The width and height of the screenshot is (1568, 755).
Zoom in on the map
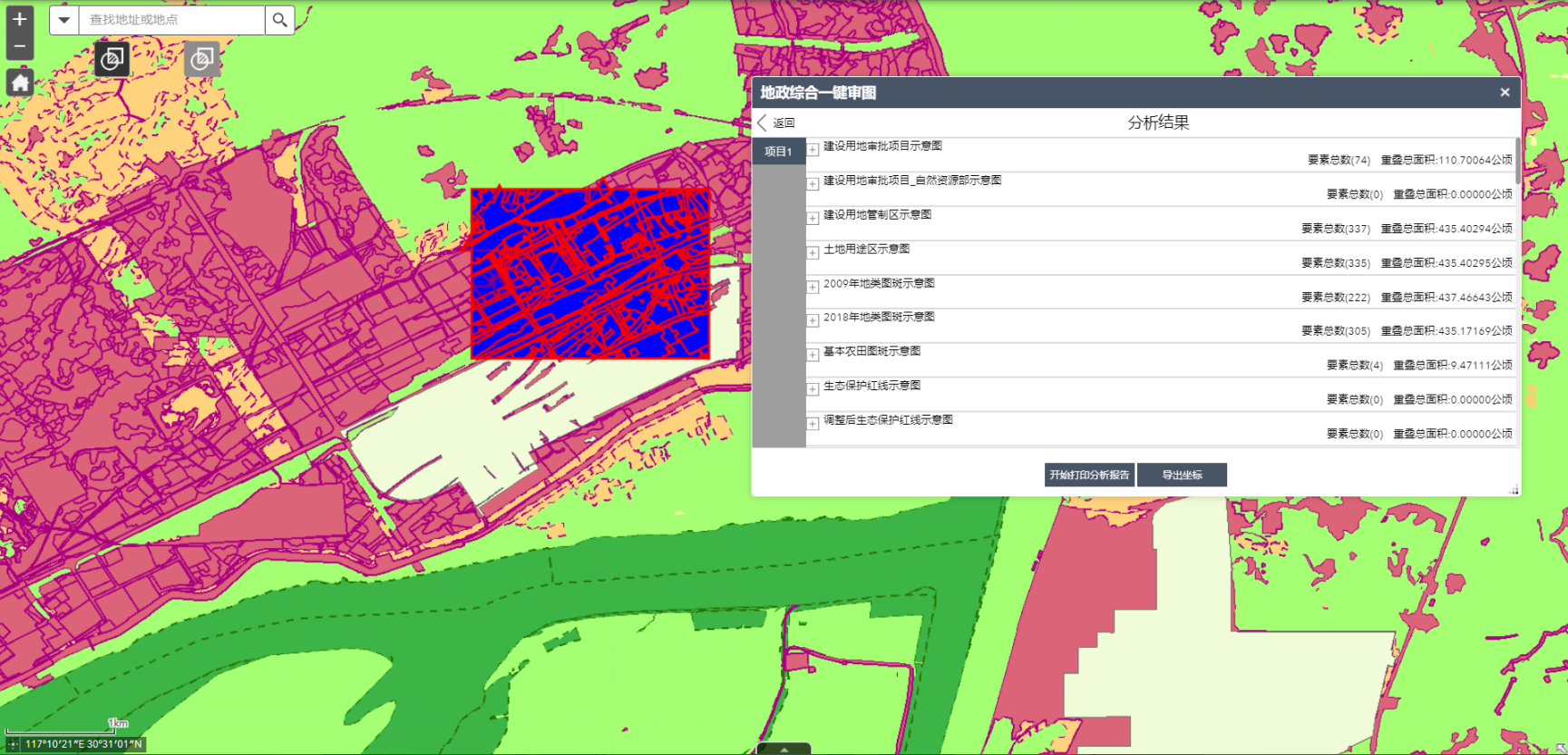(19, 19)
